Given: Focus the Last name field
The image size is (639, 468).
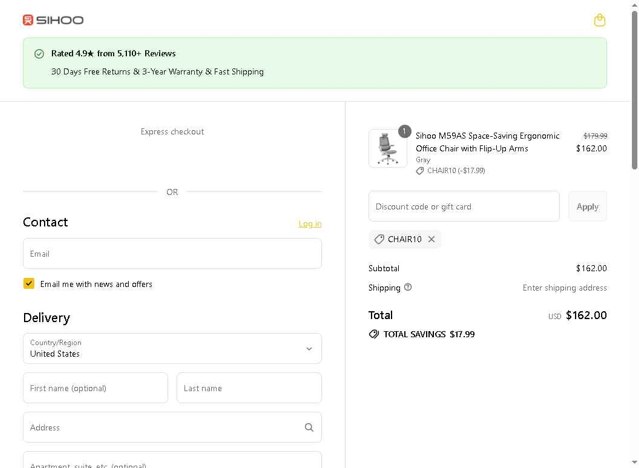Looking at the screenshot, I should pyautogui.click(x=249, y=388).
